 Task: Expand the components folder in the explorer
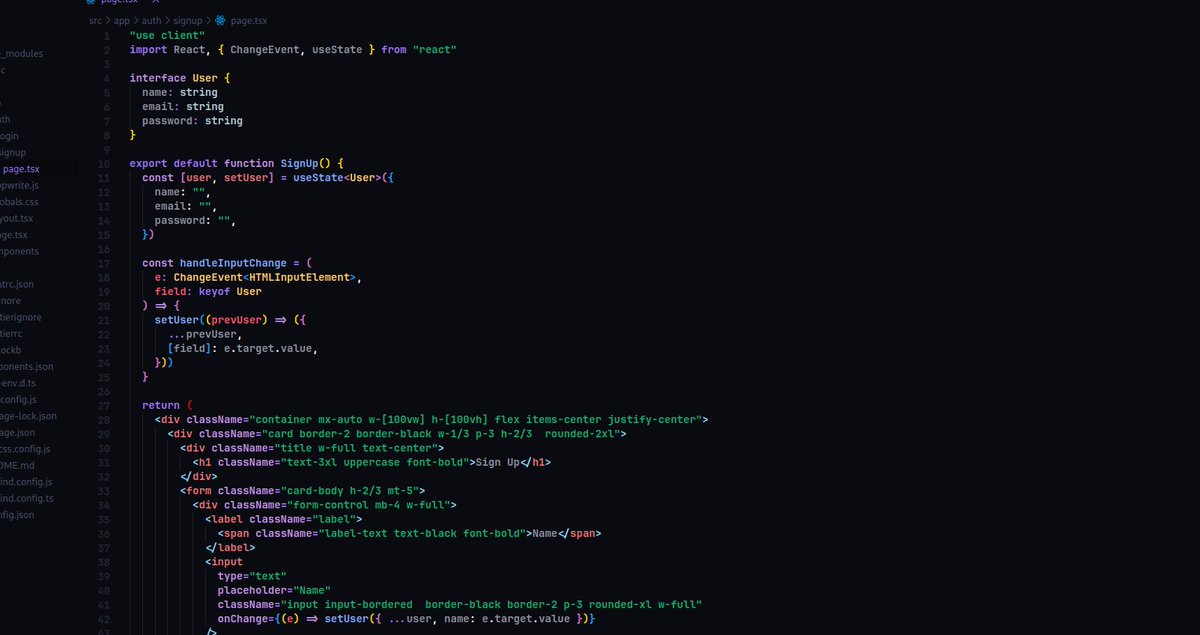point(20,251)
